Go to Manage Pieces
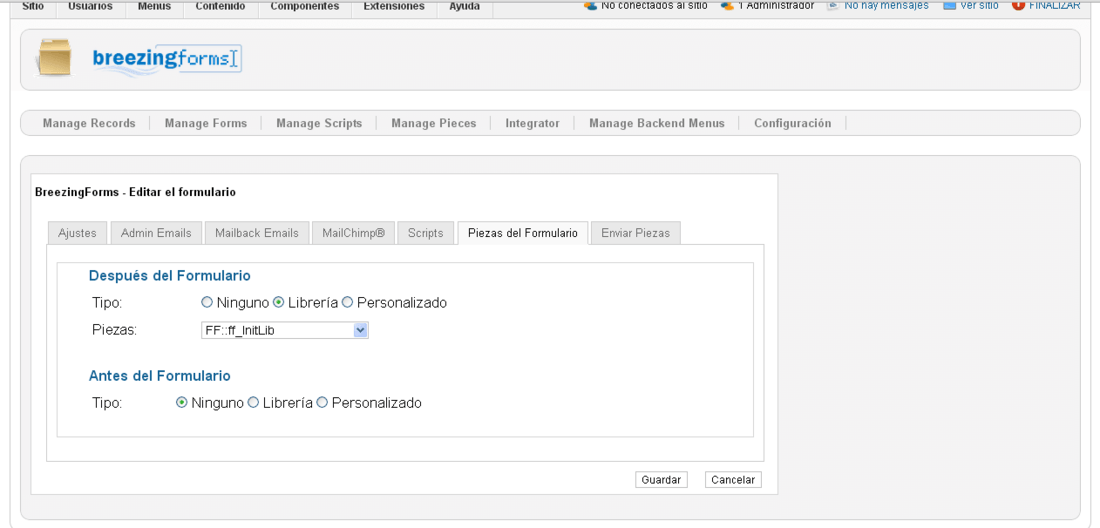This screenshot has width=1100, height=528. [x=434, y=123]
